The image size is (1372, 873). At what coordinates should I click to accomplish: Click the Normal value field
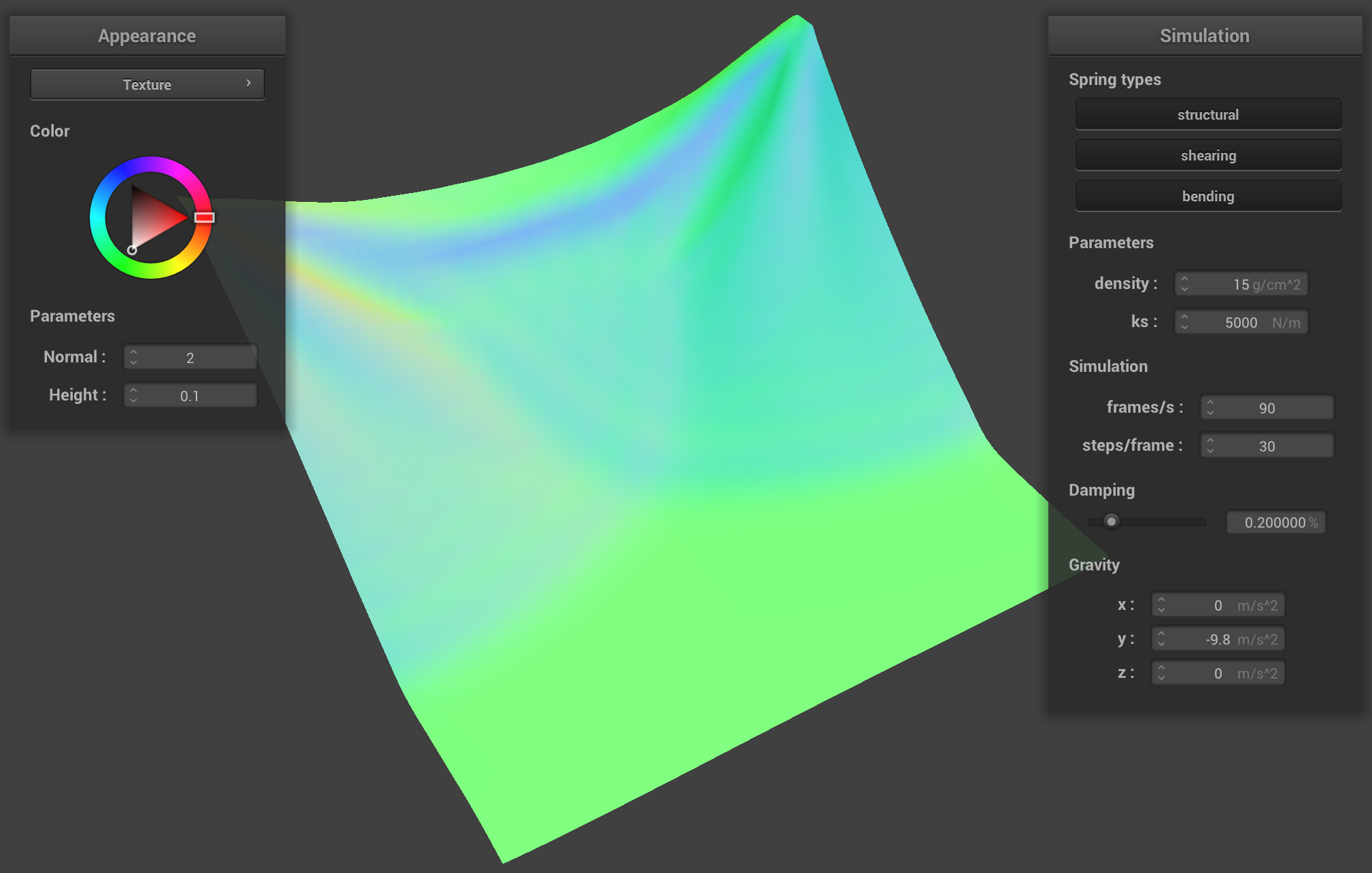click(190, 357)
